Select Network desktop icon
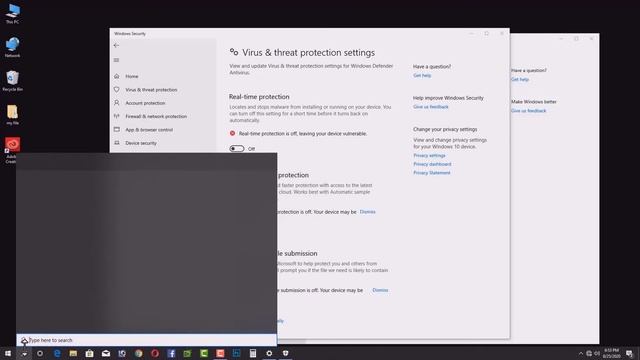This screenshot has width=640, height=360. coord(12,47)
